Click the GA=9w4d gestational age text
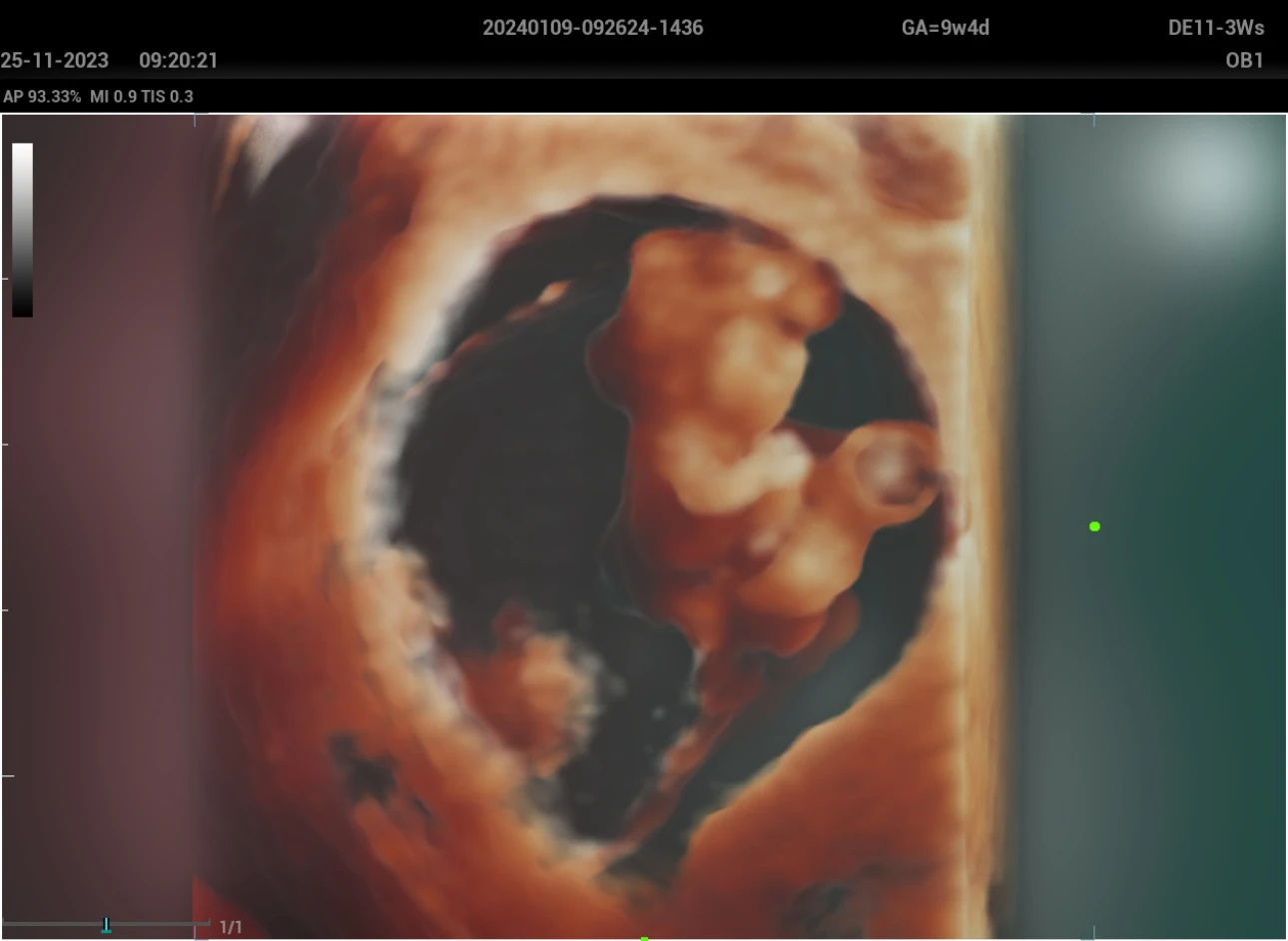 pyautogui.click(x=945, y=28)
